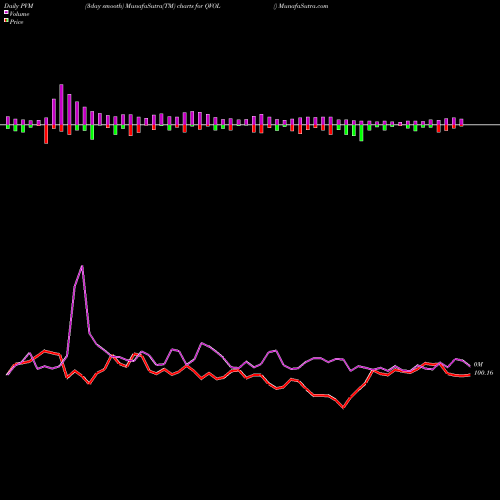500x500 pixels.
Task: Click the 0M volume axis label
Action: click(478, 365)
